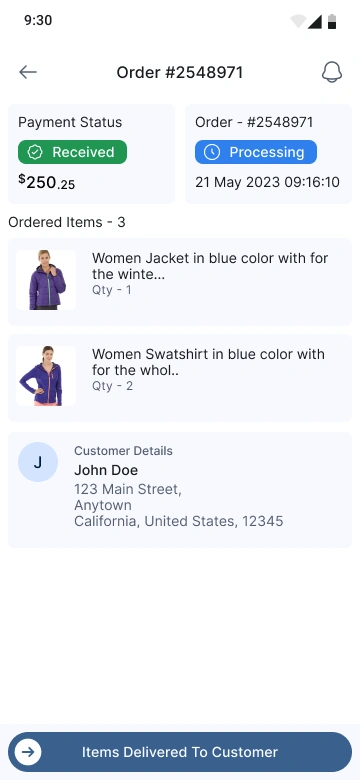Open notifications via the bell icon
360x780 pixels.
click(x=332, y=72)
